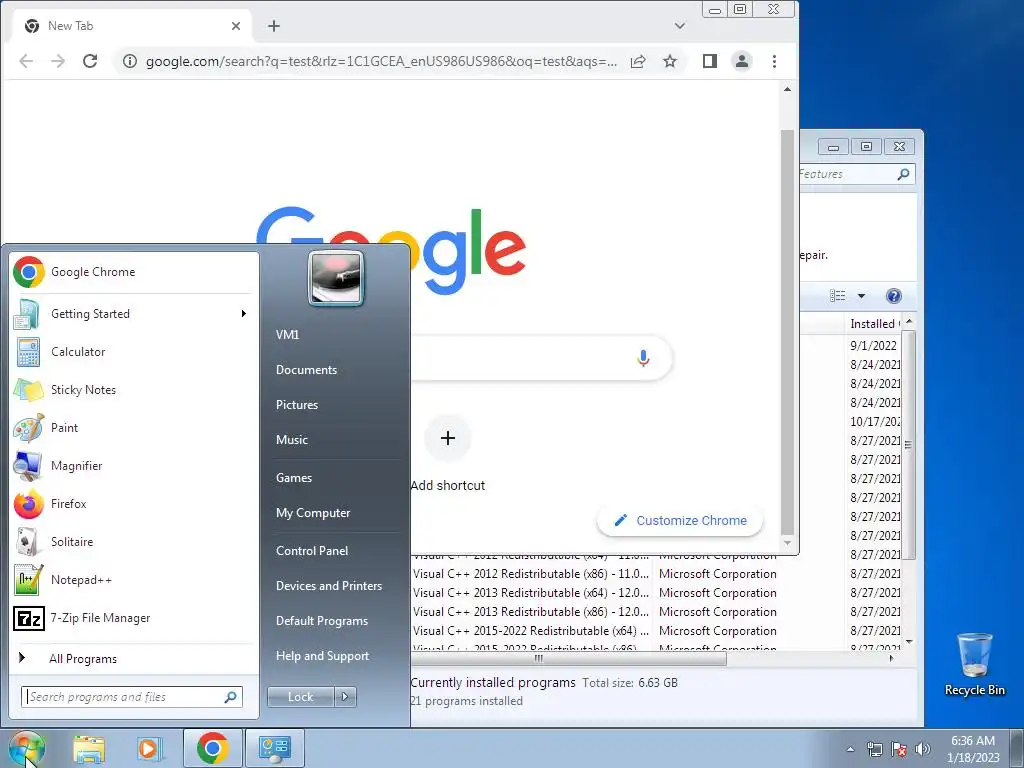Go back in Chrome
This screenshot has width=1024, height=768.
26,61
